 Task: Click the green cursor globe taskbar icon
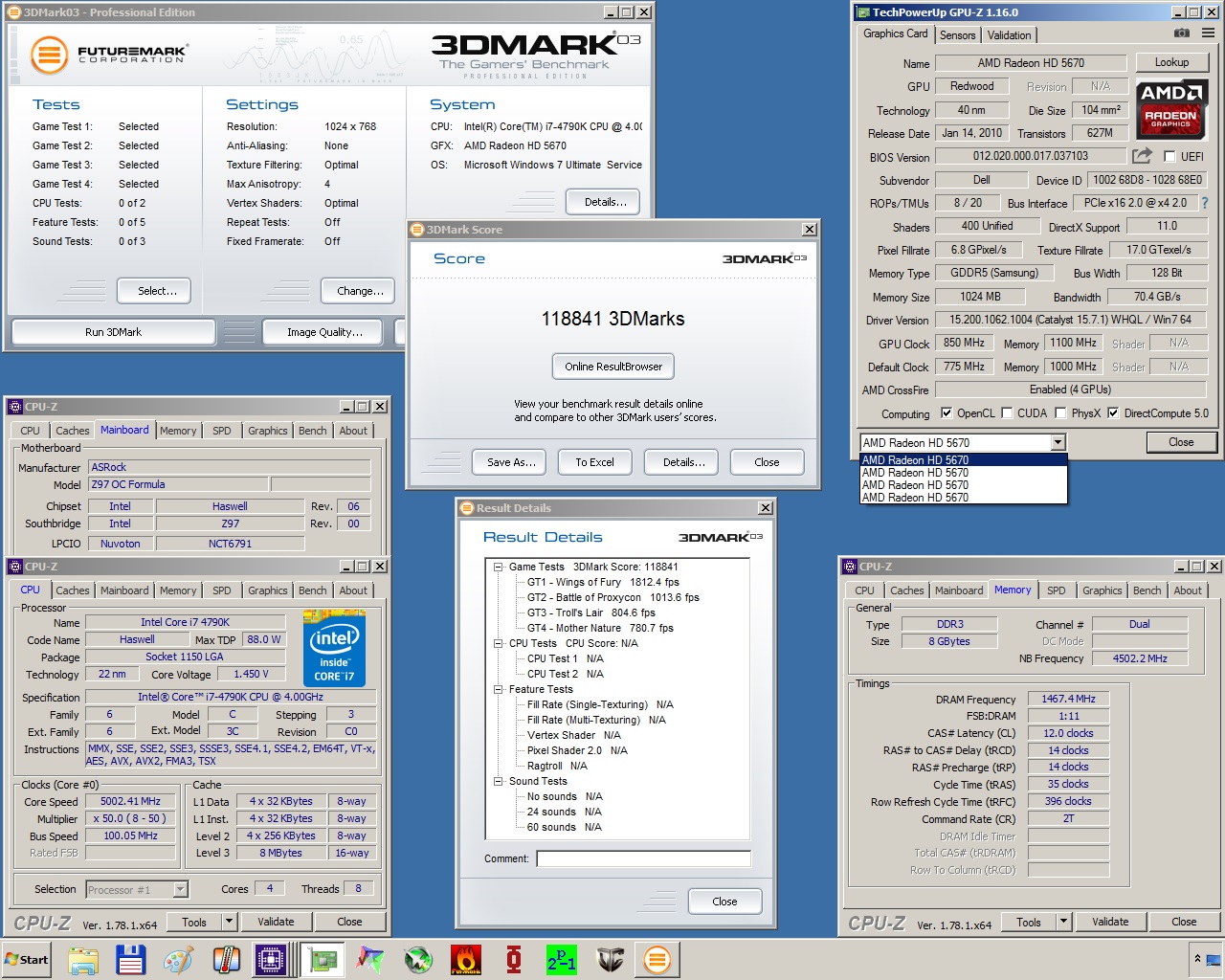point(418,959)
